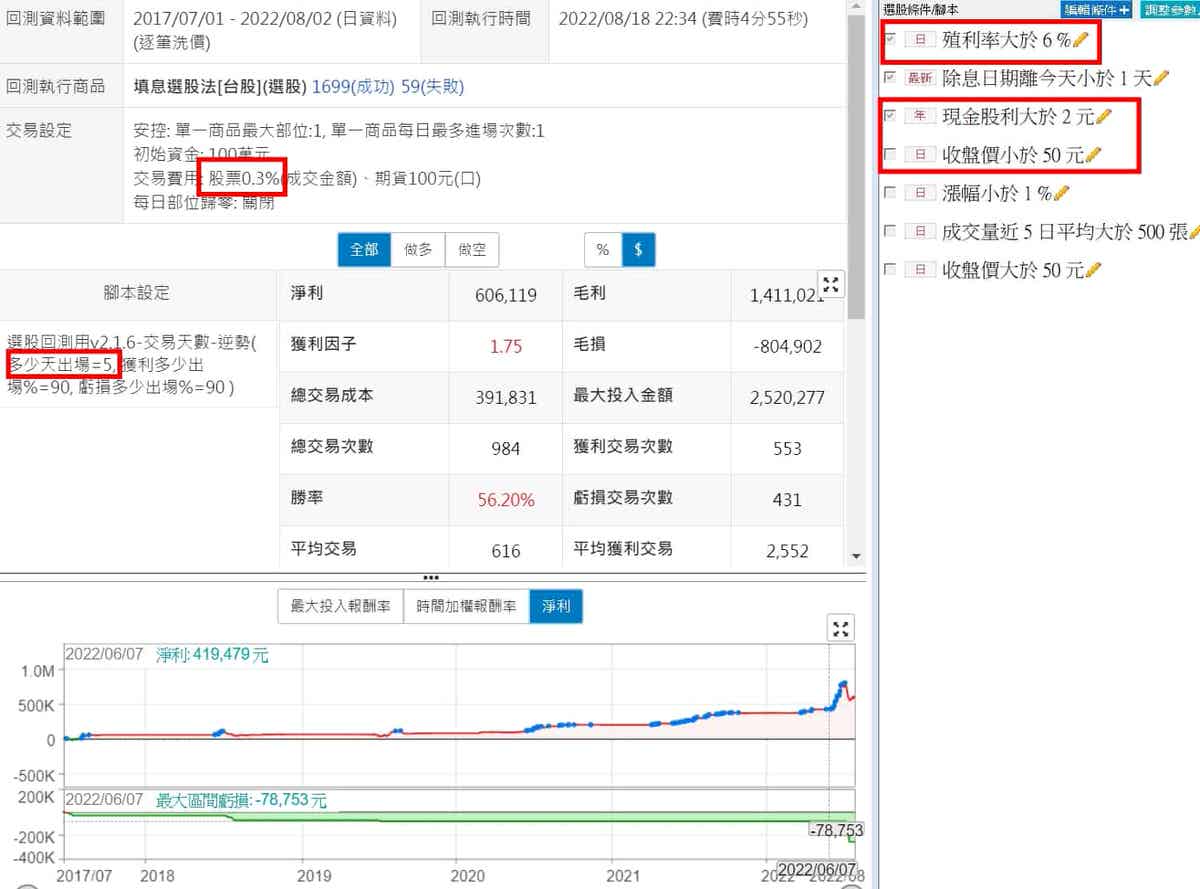Click scroll-down arrow of statistics table
Screen dimensions: 1200x889
tap(855, 556)
